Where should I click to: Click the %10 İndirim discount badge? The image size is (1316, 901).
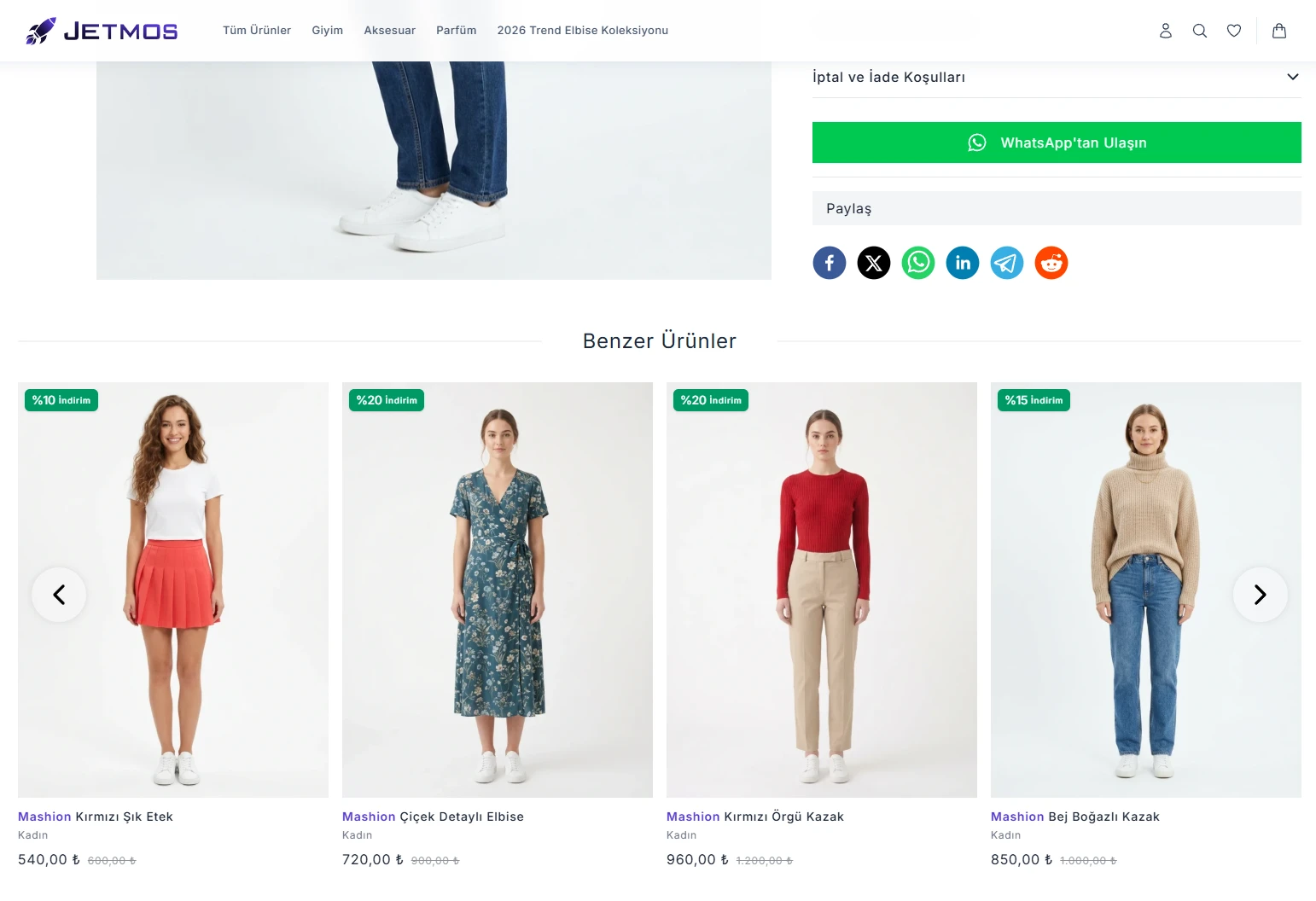(x=61, y=400)
